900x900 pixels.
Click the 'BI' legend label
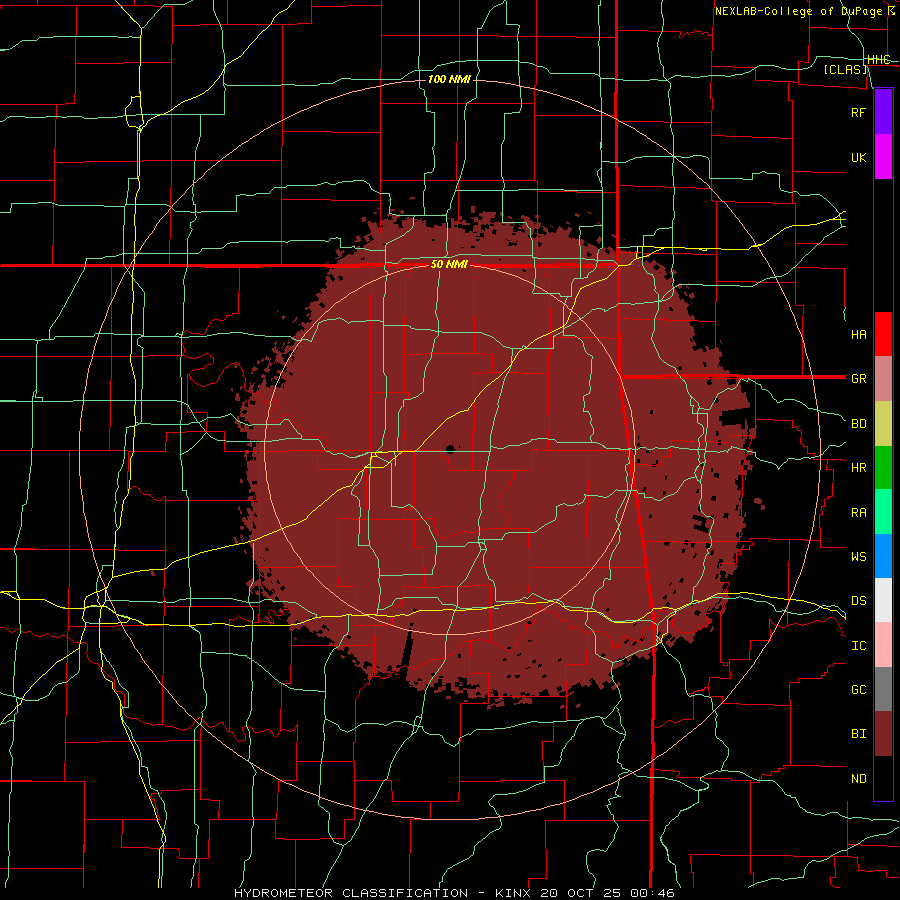(x=858, y=734)
